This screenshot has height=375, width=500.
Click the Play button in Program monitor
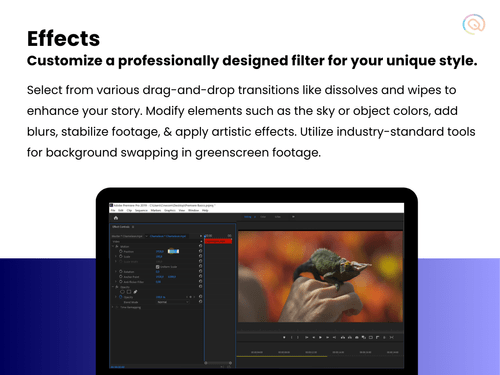(x=320, y=337)
